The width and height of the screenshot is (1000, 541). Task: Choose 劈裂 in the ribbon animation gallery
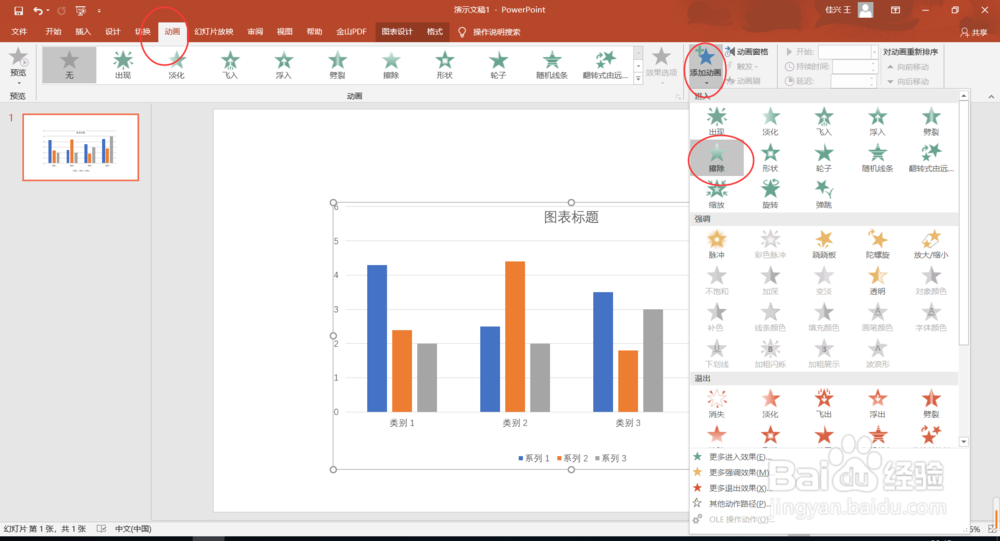[x=337, y=65]
